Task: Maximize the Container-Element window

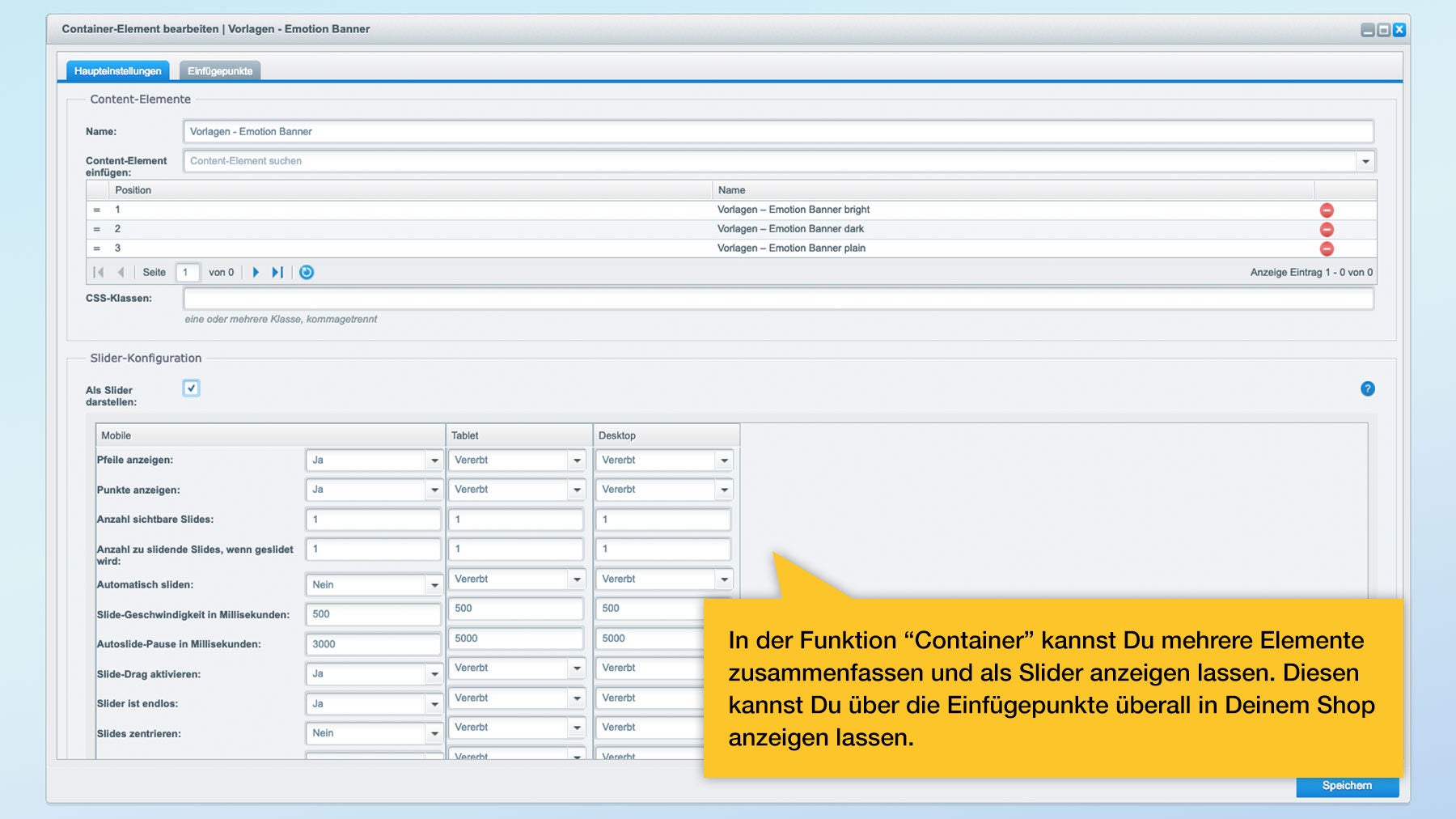Action: pyautogui.click(x=1384, y=30)
